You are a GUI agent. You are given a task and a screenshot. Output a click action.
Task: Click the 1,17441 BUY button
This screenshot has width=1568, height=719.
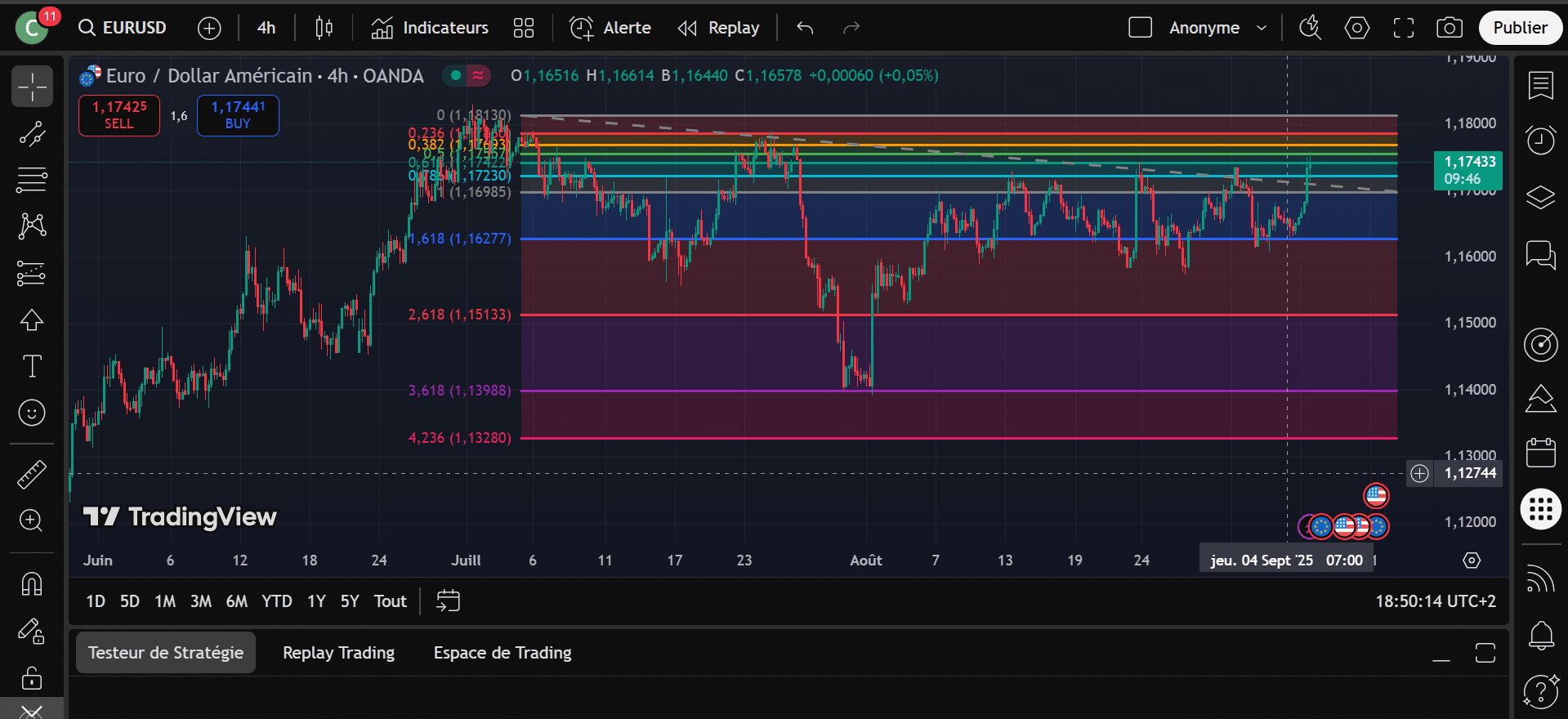(238, 115)
